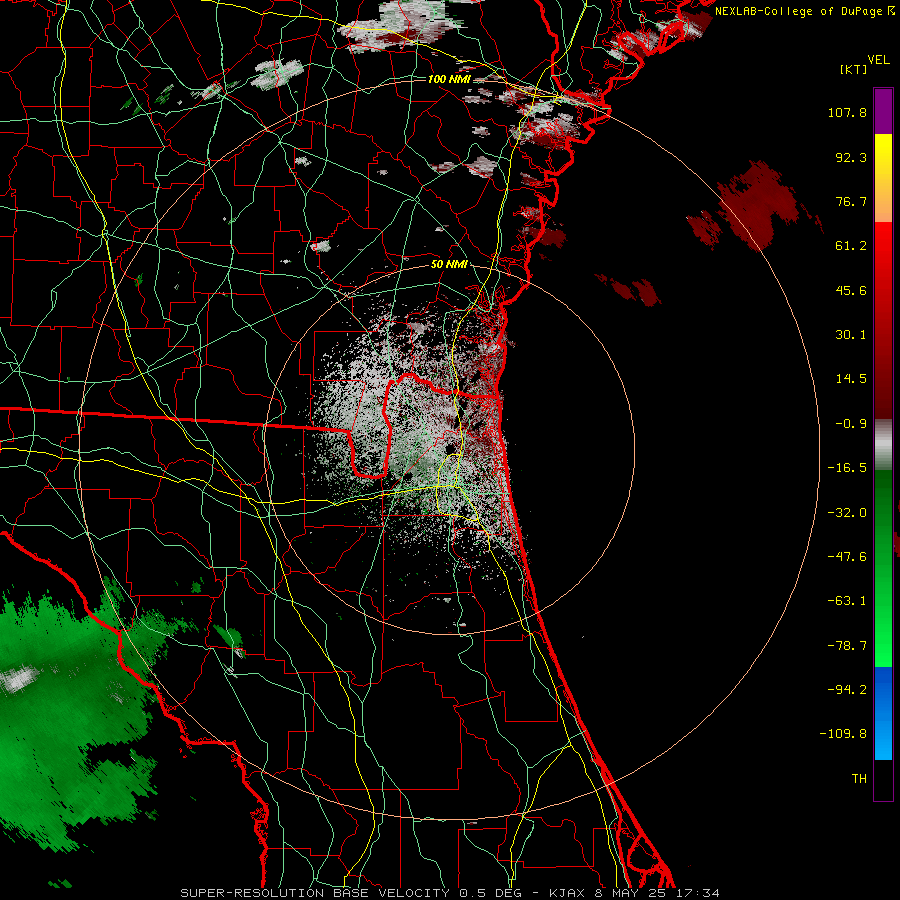Viewport: 900px width, 900px height.
Task: Click the 'KJAX 8 MAY 25 17:34' timestamp
Action: pos(634,893)
